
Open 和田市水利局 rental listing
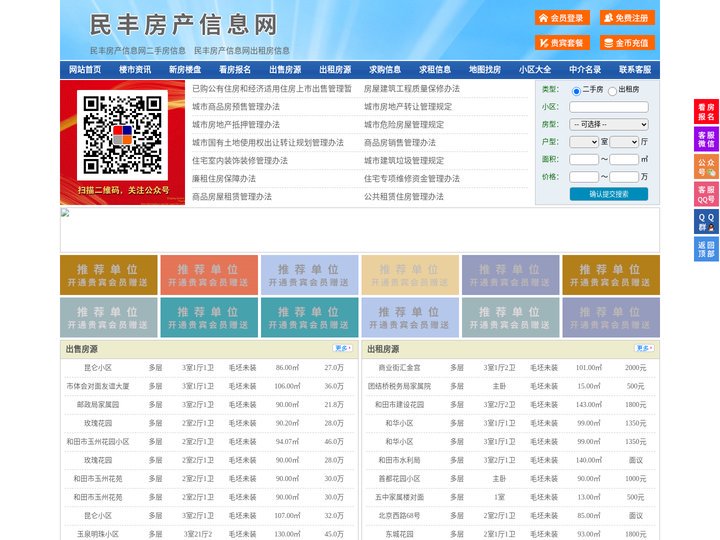pos(399,460)
